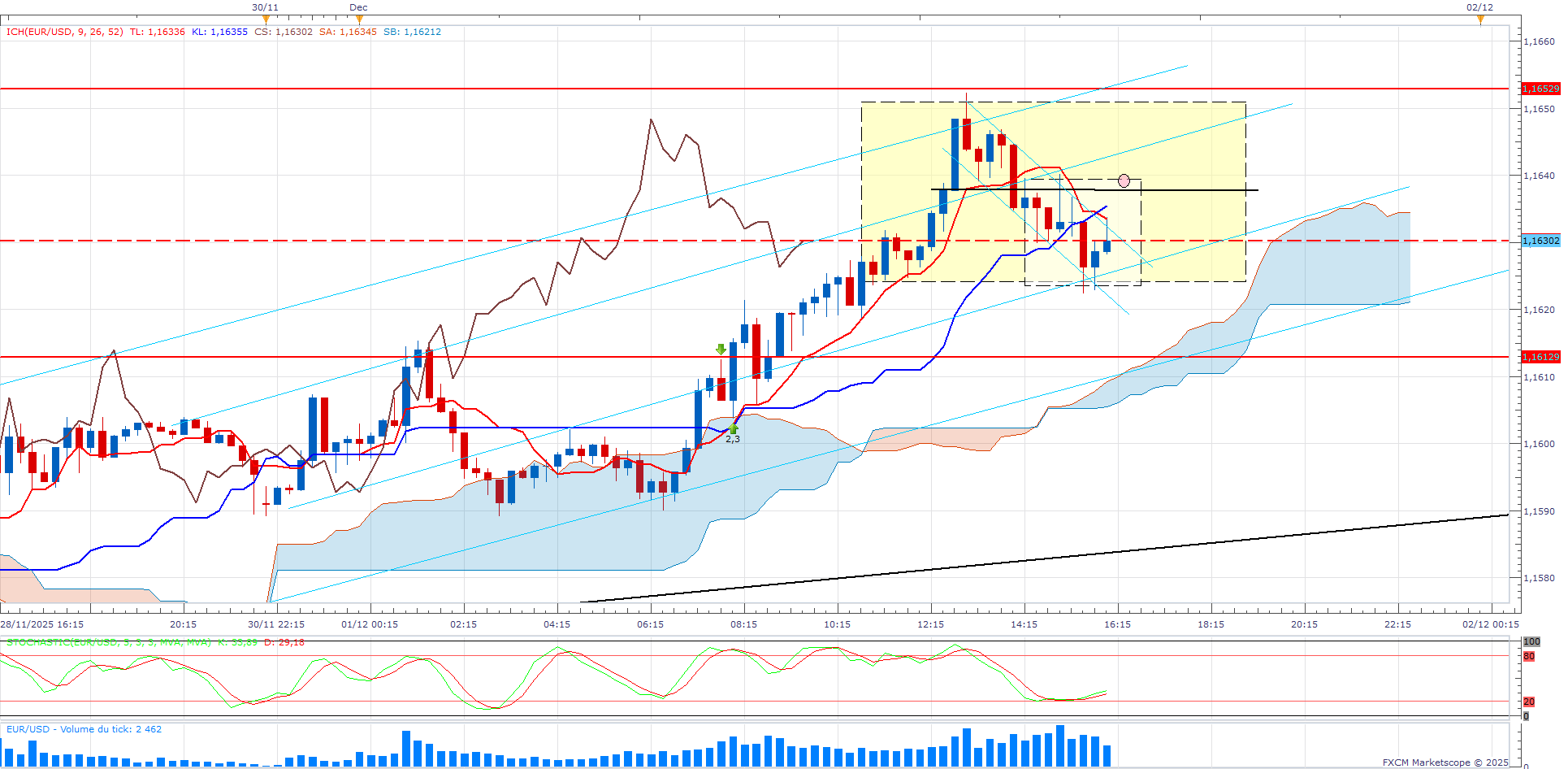Click the 2,3 signal label on the chart
Viewport: 1568px width, 769px height.
[x=733, y=439]
